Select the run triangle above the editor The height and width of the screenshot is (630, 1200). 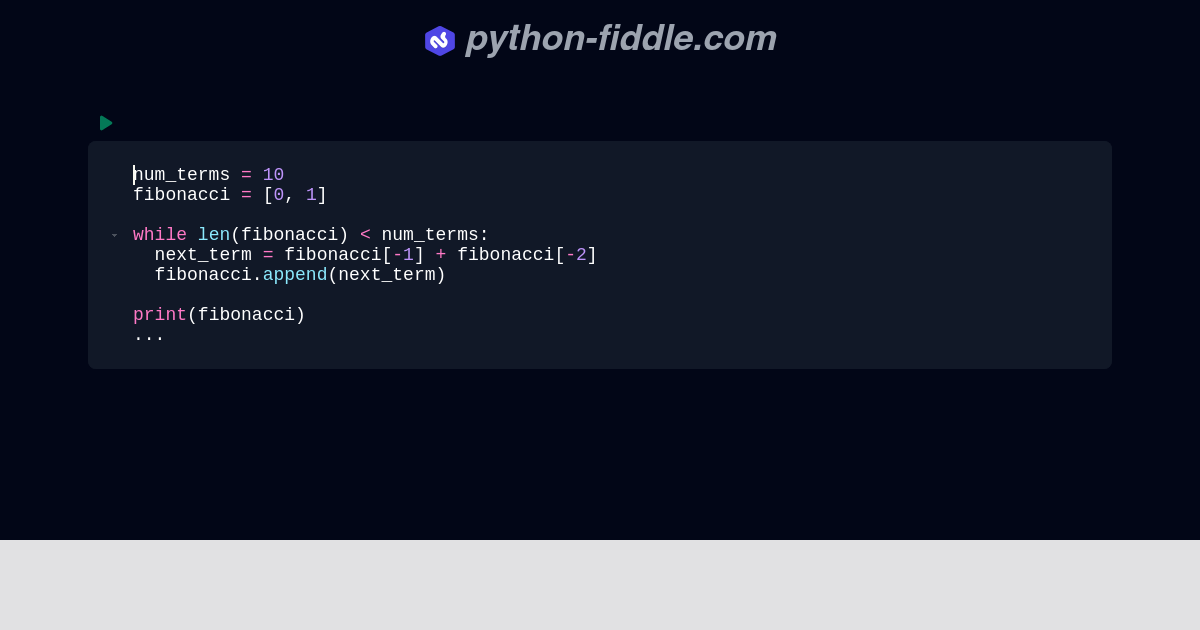[106, 123]
